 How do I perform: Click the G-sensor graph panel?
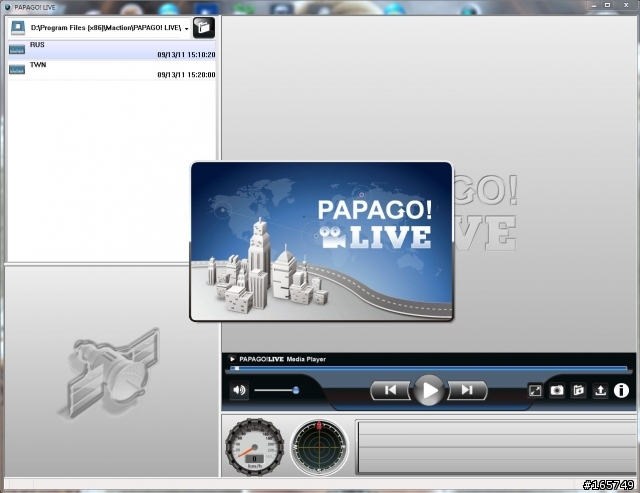(x=496, y=447)
